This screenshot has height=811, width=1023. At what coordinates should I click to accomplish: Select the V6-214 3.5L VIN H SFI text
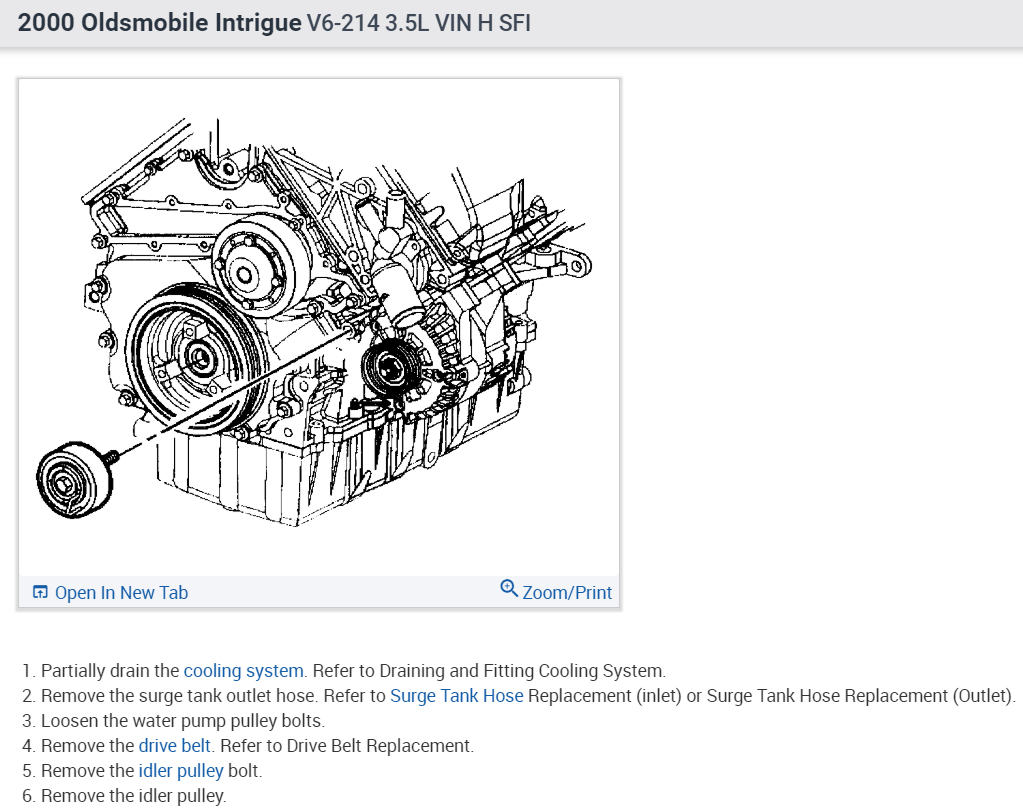(419, 23)
